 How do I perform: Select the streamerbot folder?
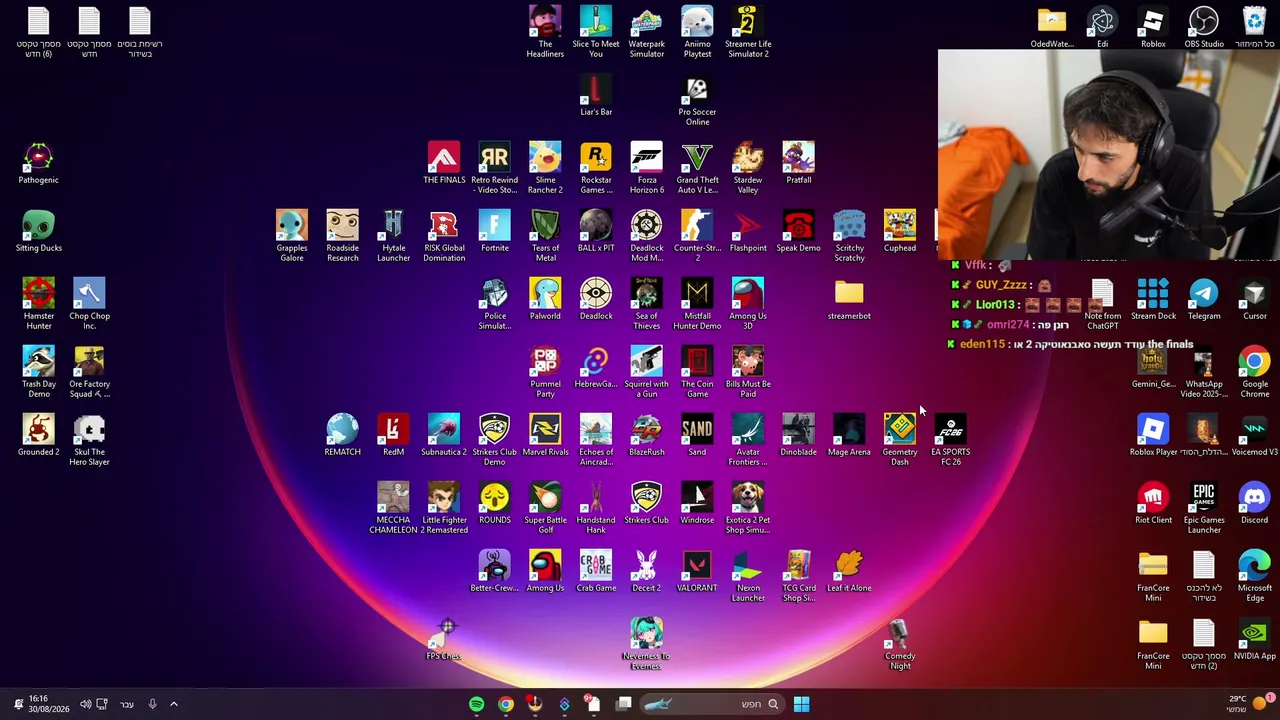(x=849, y=300)
